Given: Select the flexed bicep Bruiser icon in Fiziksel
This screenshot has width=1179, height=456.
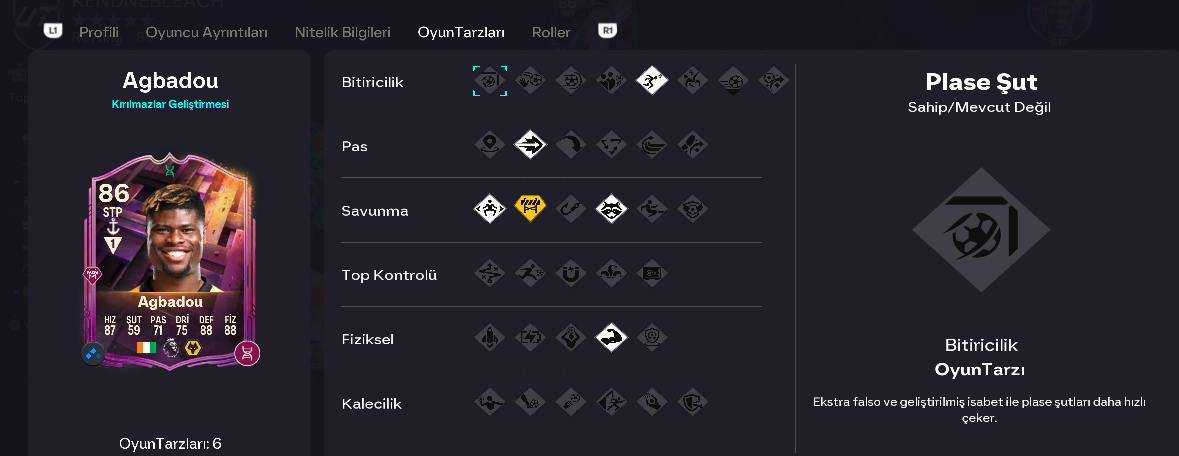Looking at the screenshot, I should click(x=611, y=338).
